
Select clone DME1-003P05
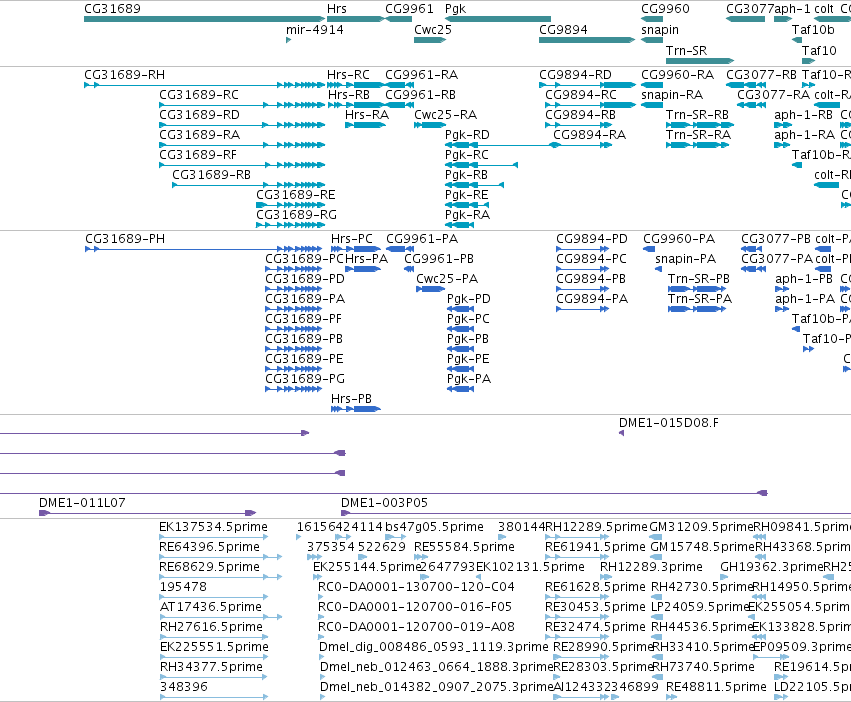pyautogui.click(x=596, y=513)
